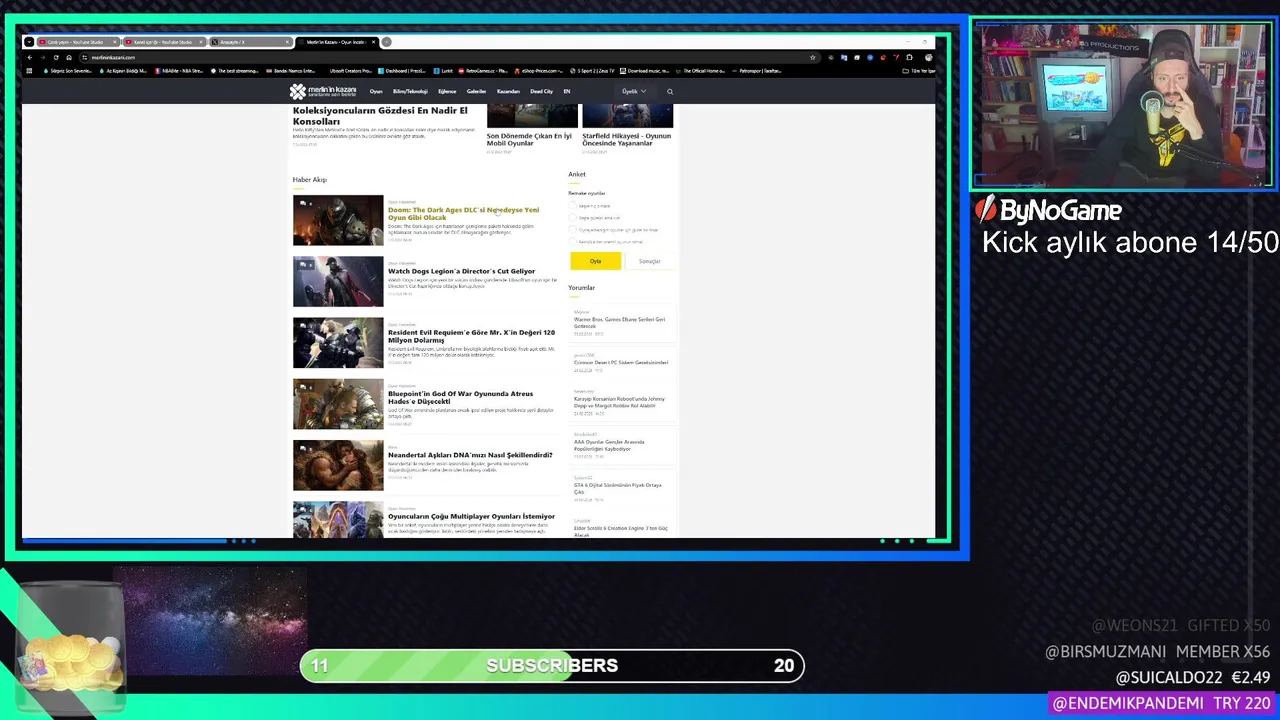Open the Download music bookmark

tap(645, 71)
